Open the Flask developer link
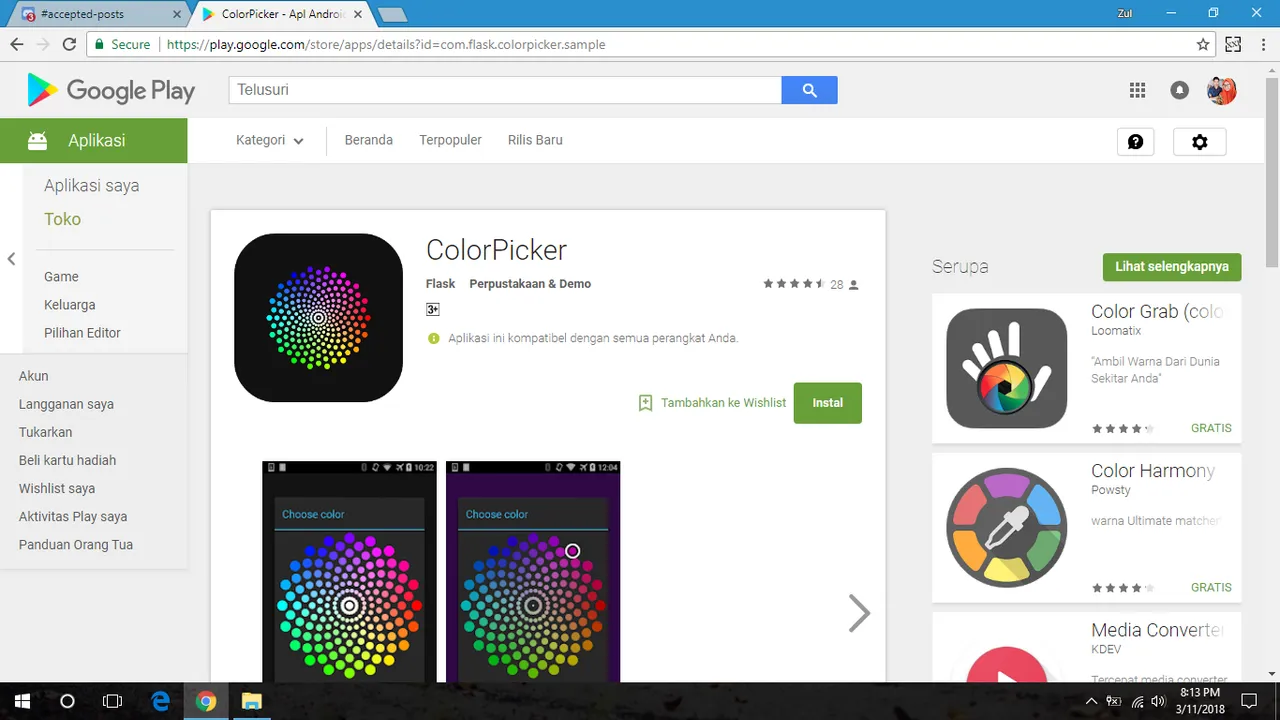1280x720 pixels. tap(440, 284)
